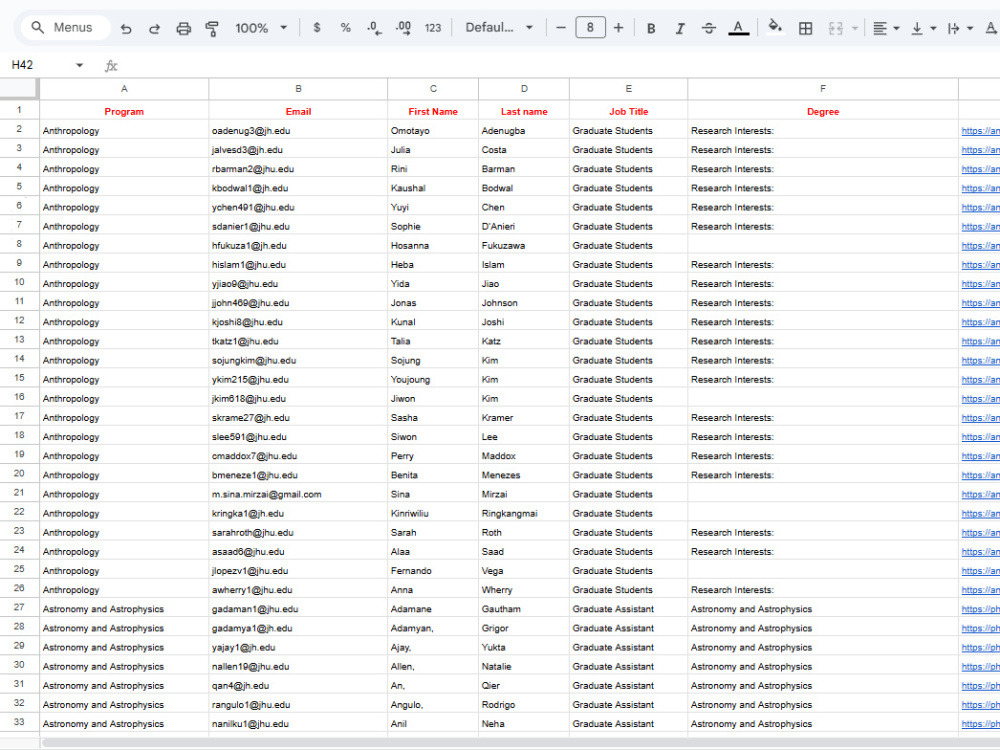Select column C header
Screen dimensions: 1000x750
pos(433,89)
